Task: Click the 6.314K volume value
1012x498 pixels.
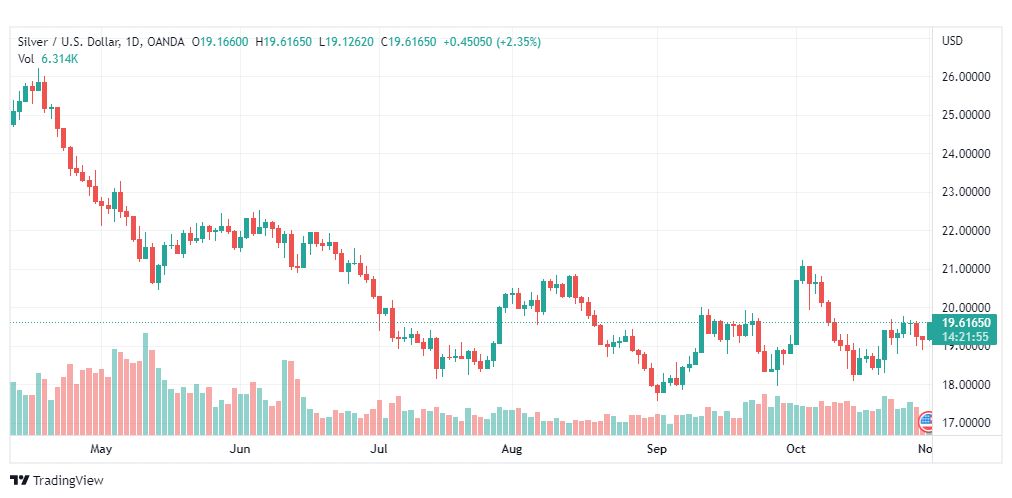Action: 60,59
